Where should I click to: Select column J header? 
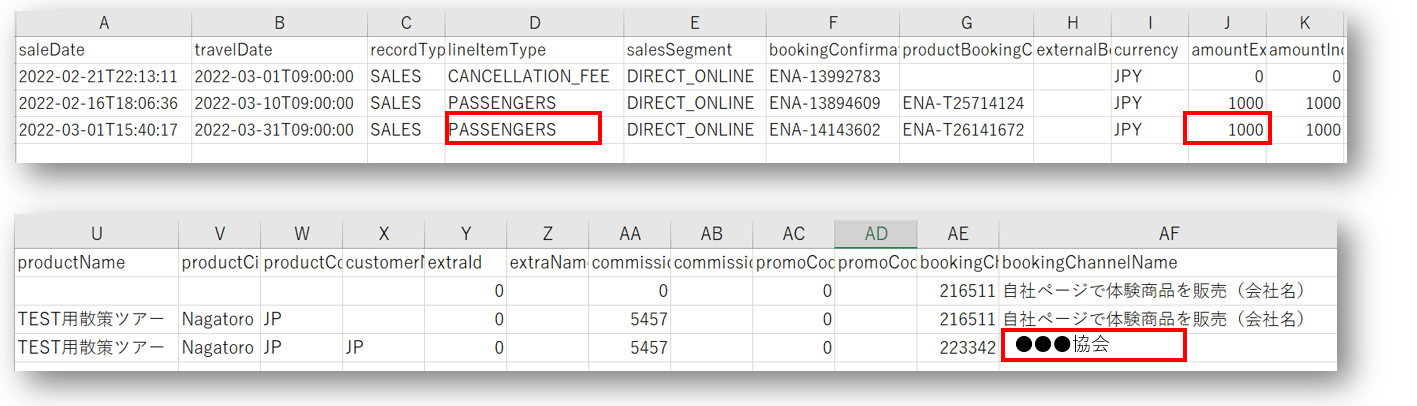pos(1227,22)
